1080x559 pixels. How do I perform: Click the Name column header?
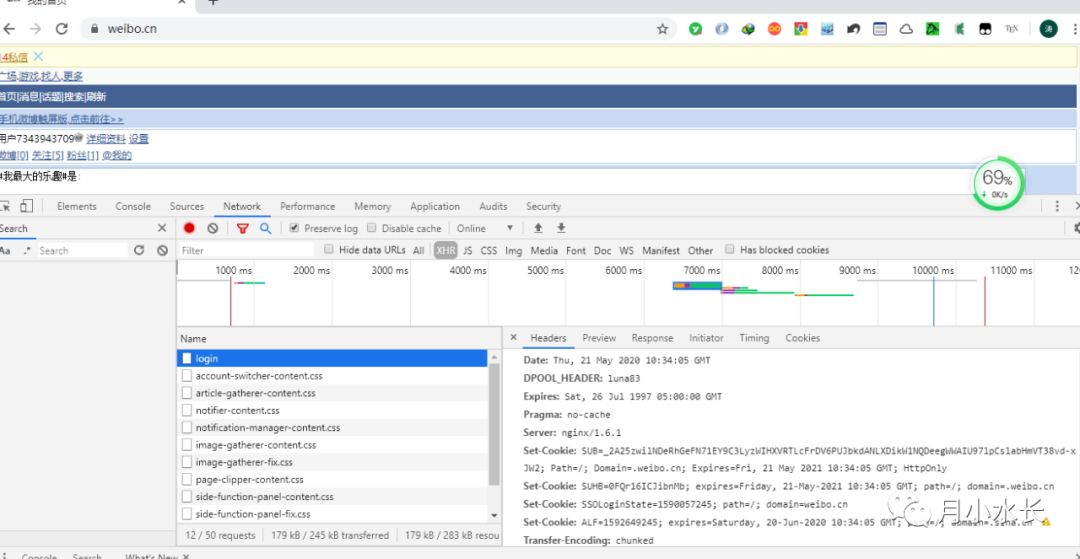(338, 339)
